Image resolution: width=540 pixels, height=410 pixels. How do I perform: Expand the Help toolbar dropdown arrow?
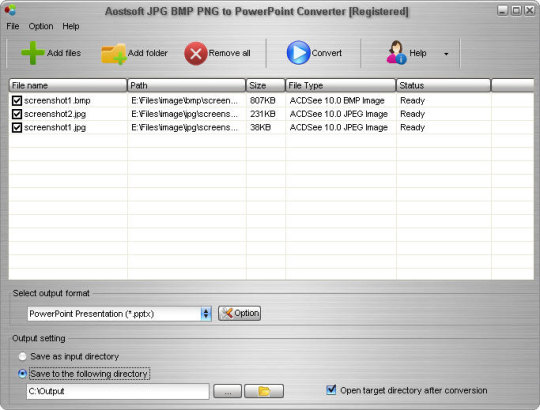(446, 54)
